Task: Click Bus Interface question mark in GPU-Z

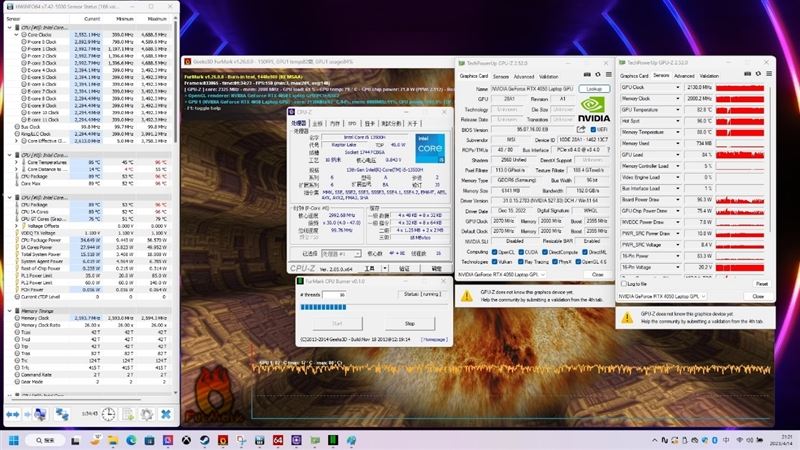Action: [x=608, y=150]
